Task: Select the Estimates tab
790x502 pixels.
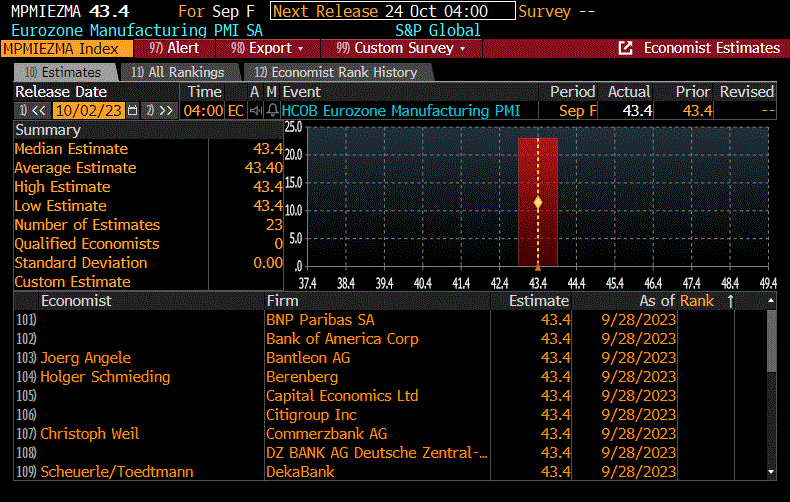Action: coord(64,73)
